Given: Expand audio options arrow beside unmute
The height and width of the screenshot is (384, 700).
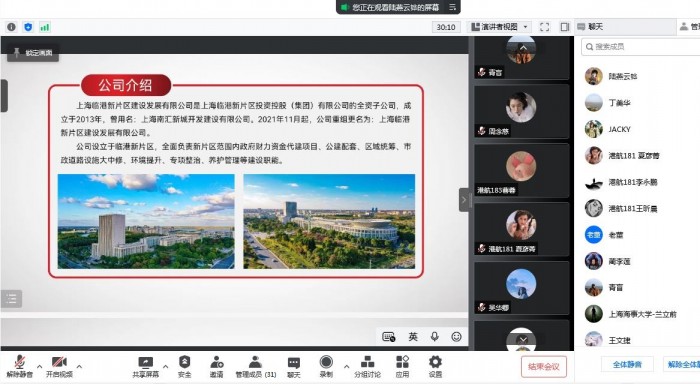Looking at the screenshot, I should tap(39, 367).
